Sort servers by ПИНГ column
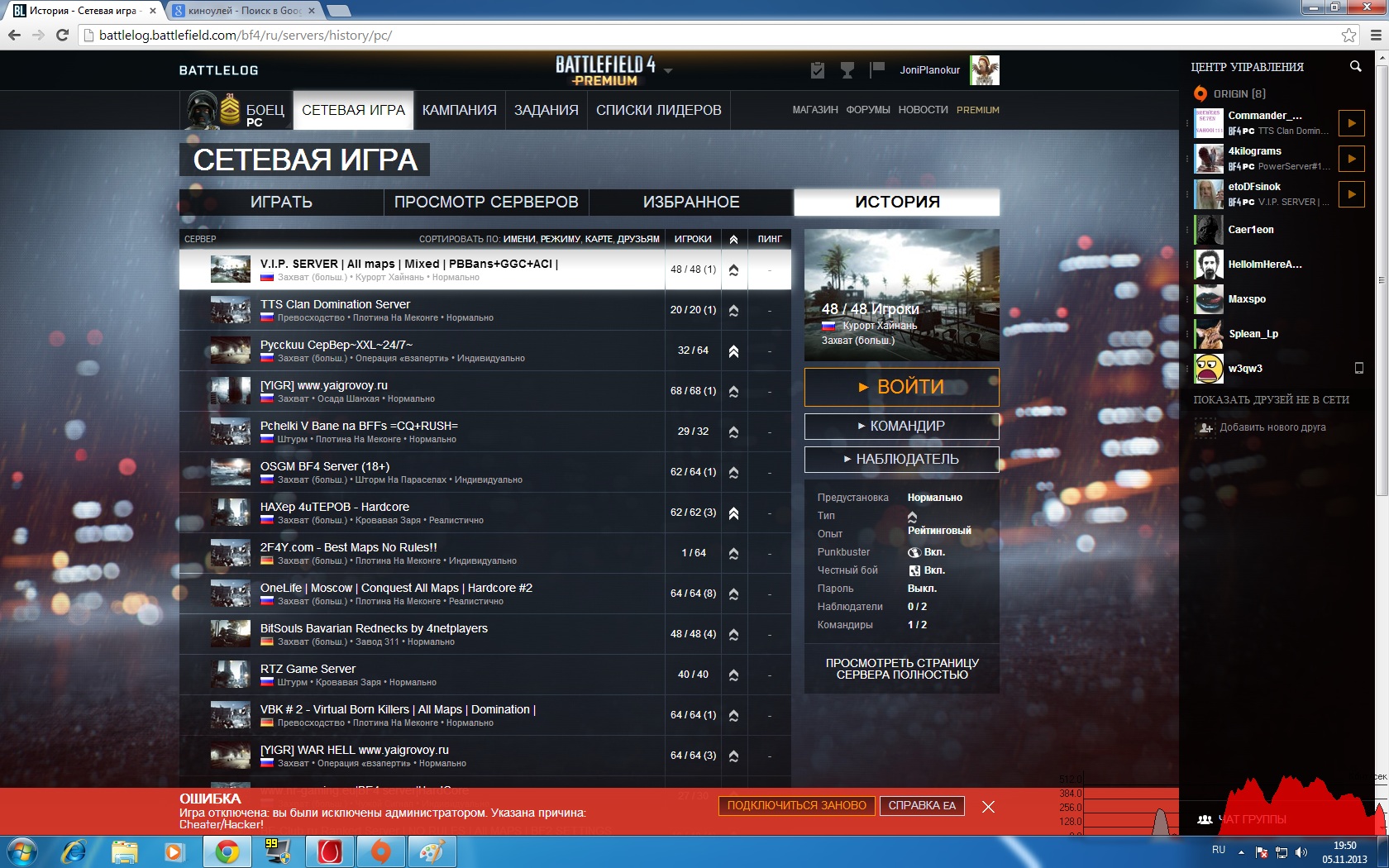This screenshot has width=1389, height=868. 770,239
